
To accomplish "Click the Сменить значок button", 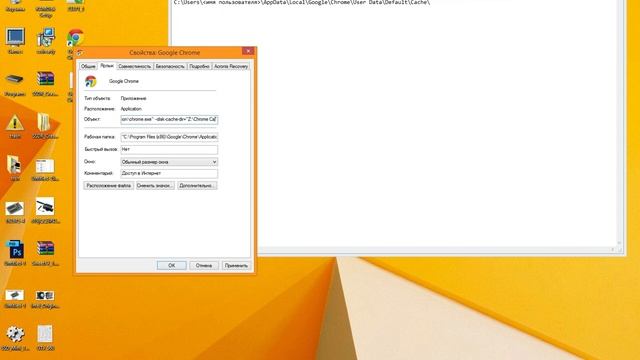I will point(155,186).
